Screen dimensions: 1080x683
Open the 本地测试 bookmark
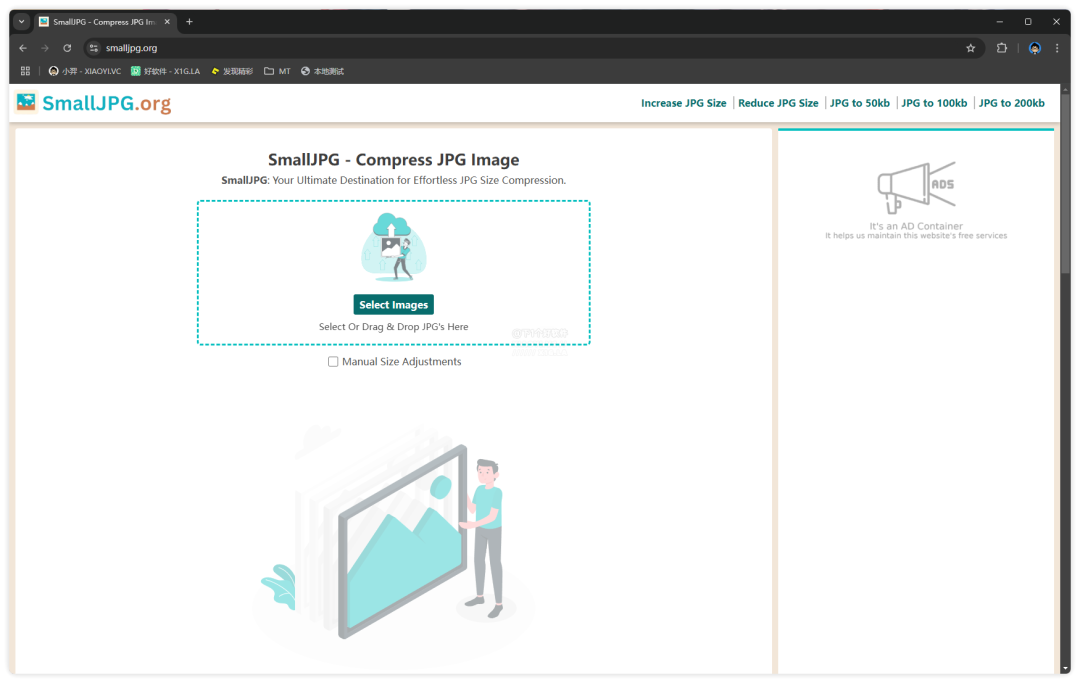click(322, 71)
